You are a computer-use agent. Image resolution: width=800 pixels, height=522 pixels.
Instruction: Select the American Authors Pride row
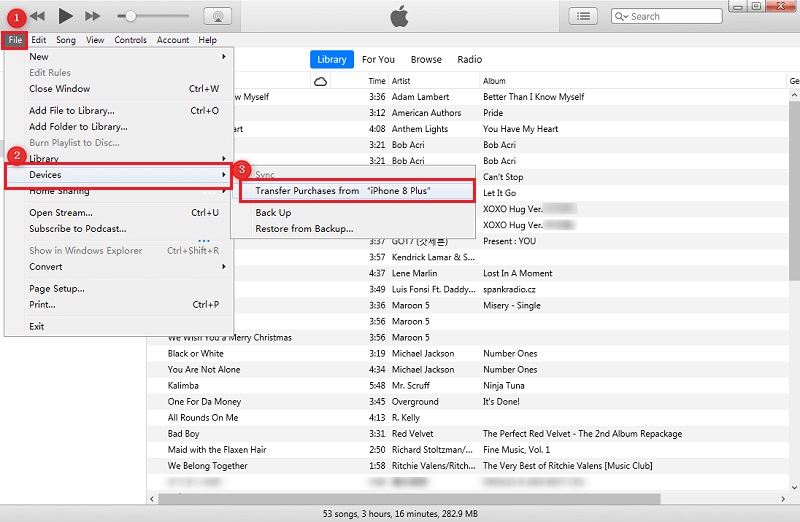pyautogui.click(x=510, y=113)
